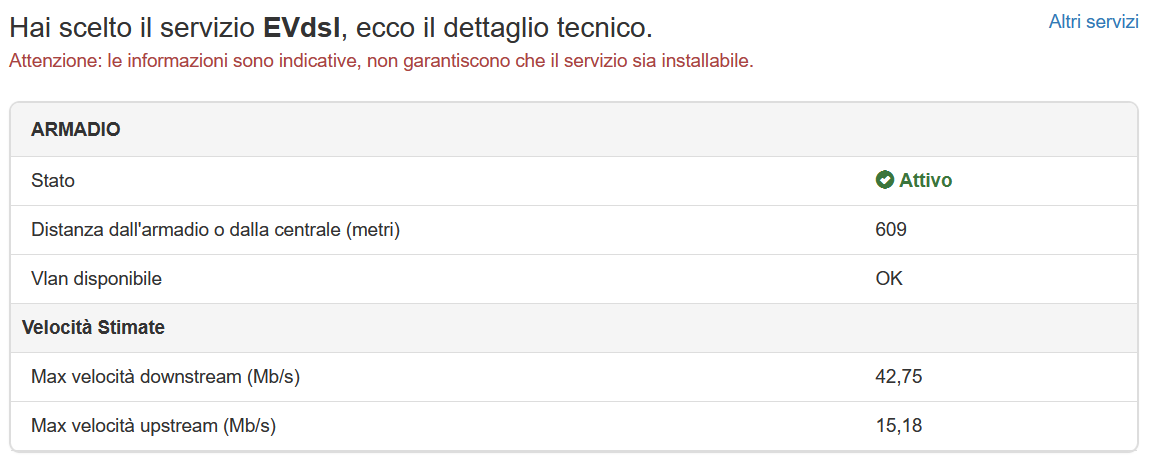Click the green checkmark status icon
Viewport: 1157px width, 474px height.
[x=884, y=180]
